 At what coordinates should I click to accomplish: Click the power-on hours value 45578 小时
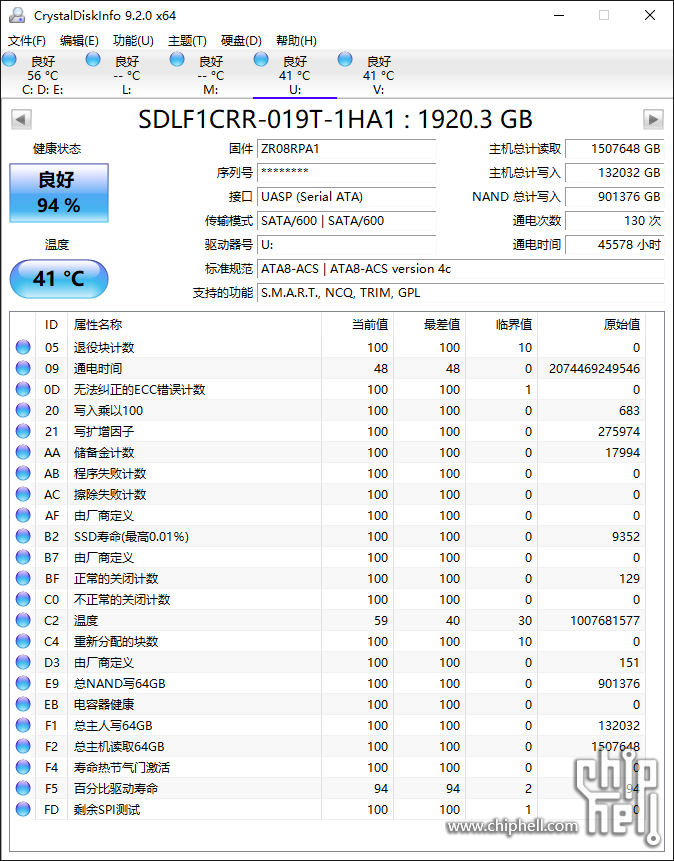coord(615,245)
